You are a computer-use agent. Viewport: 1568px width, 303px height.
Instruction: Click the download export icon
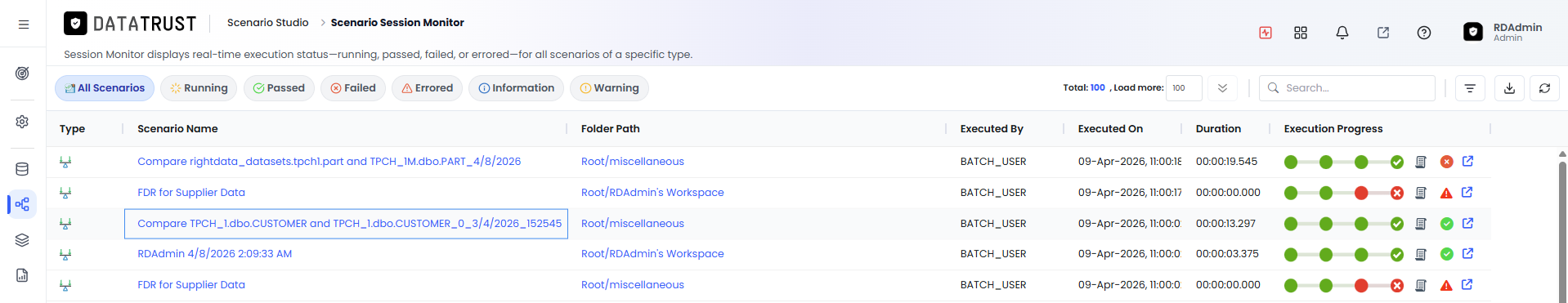[1509, 88]
